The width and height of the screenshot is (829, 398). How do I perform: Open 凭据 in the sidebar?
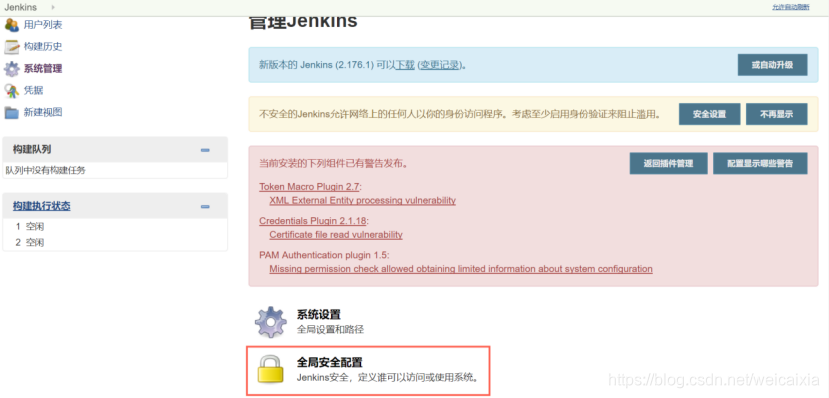[x=33, y=90]
